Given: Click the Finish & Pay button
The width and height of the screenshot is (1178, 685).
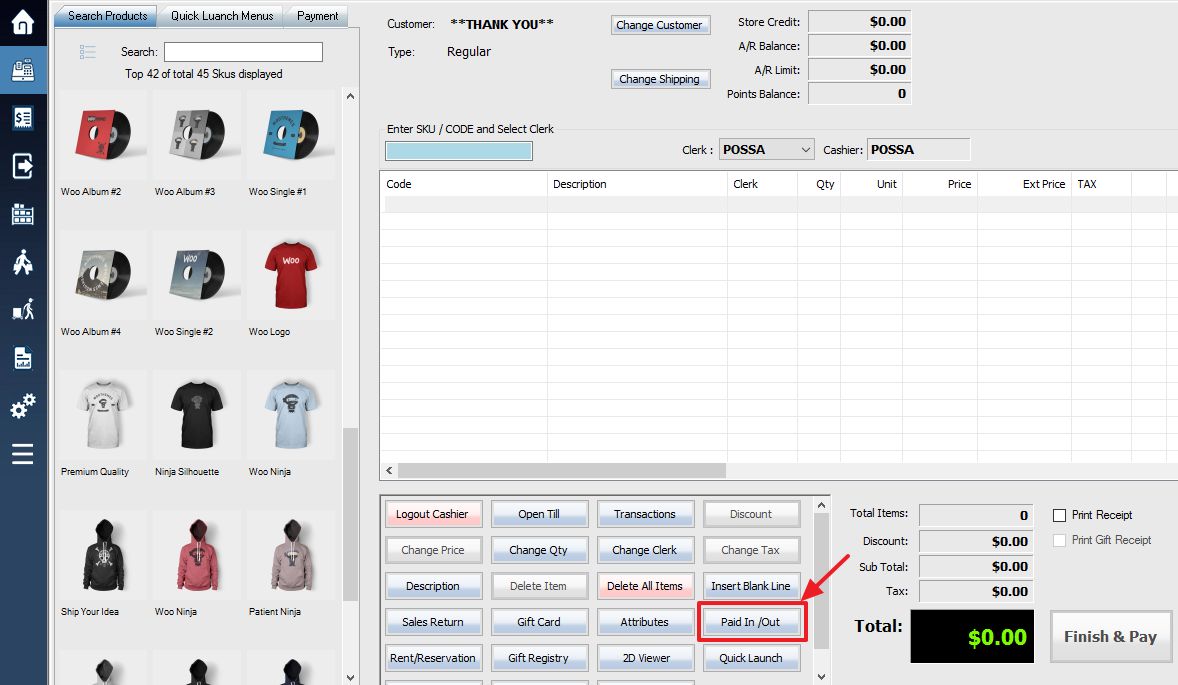Looking at the screenshot, I should 1110,637.
